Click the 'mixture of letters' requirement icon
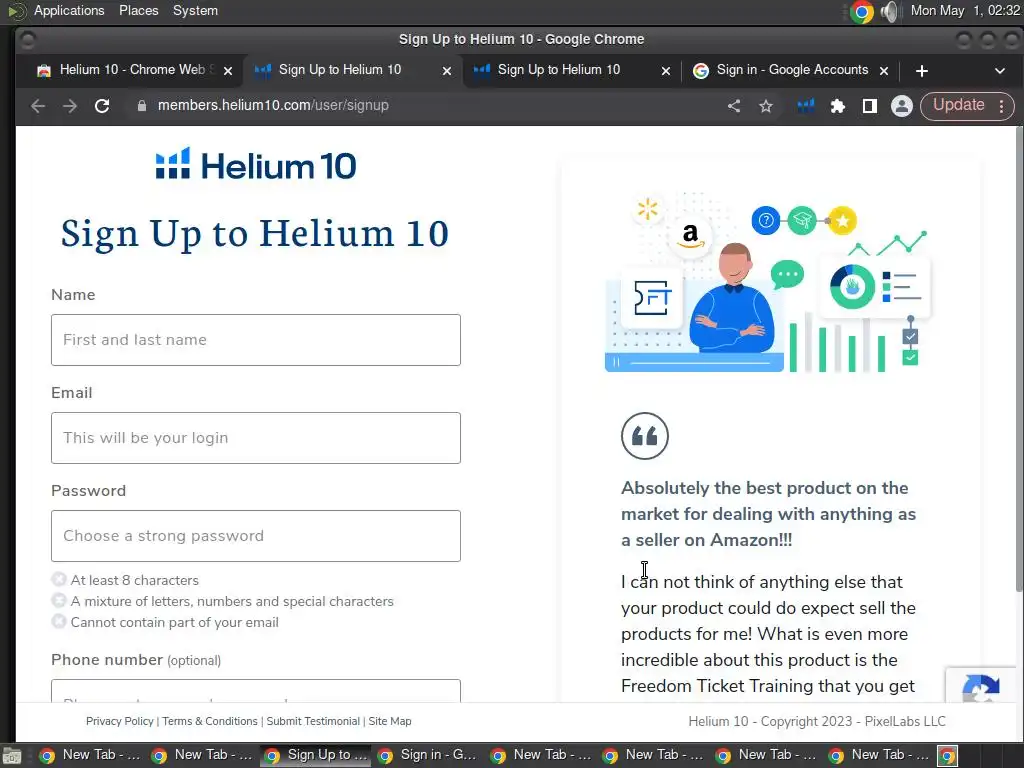Image resolution: width=1024 pixels, height=768 pixels. point(59,600)
